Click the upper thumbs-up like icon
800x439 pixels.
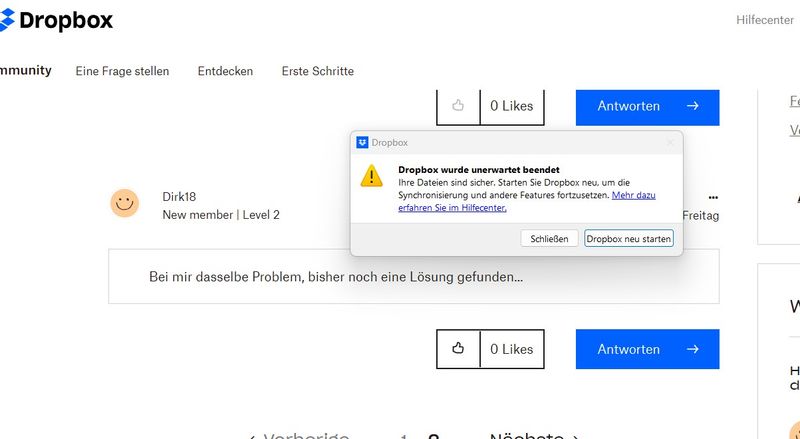[458, 106]
